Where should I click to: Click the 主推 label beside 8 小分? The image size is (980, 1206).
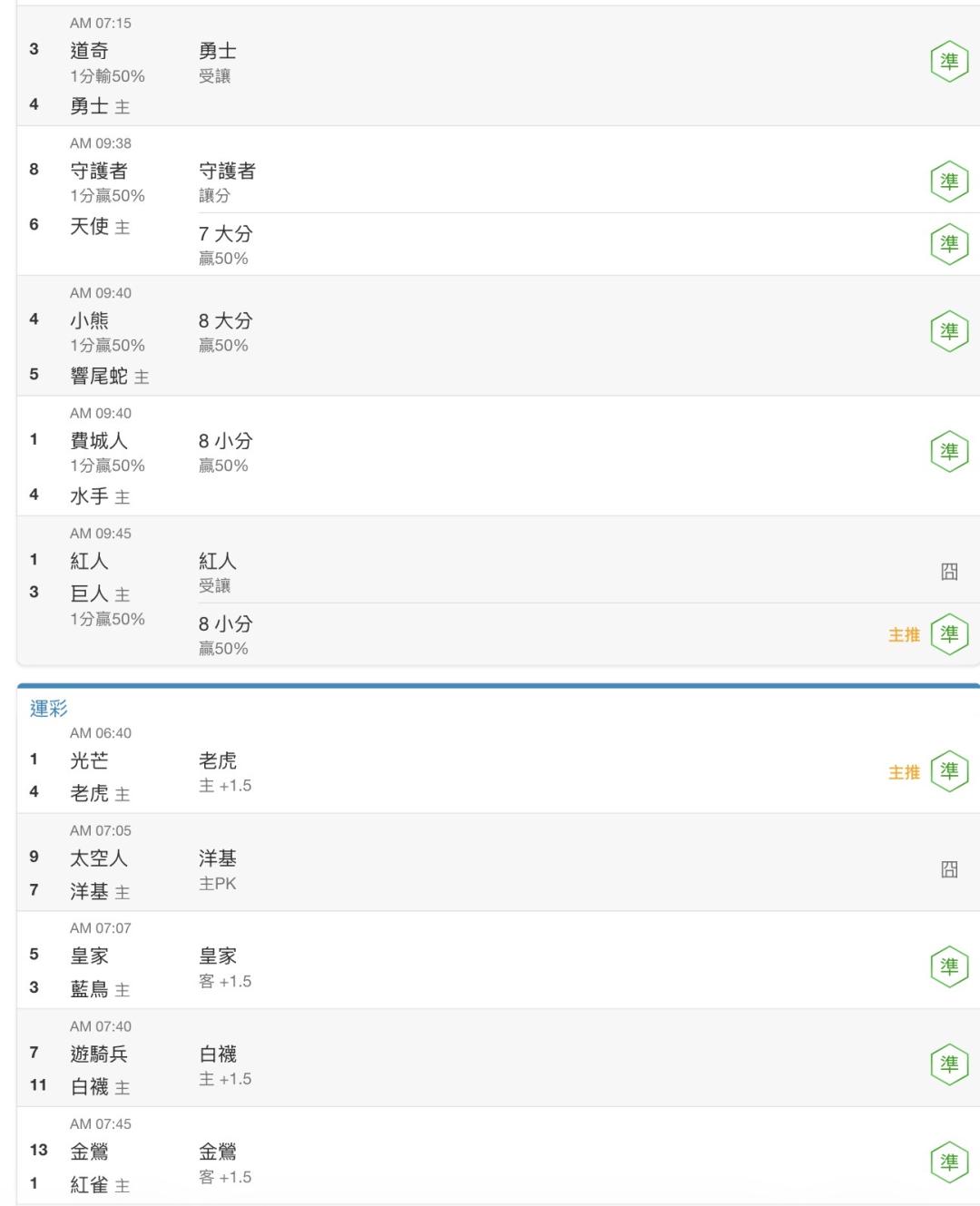tap(904, 635)
